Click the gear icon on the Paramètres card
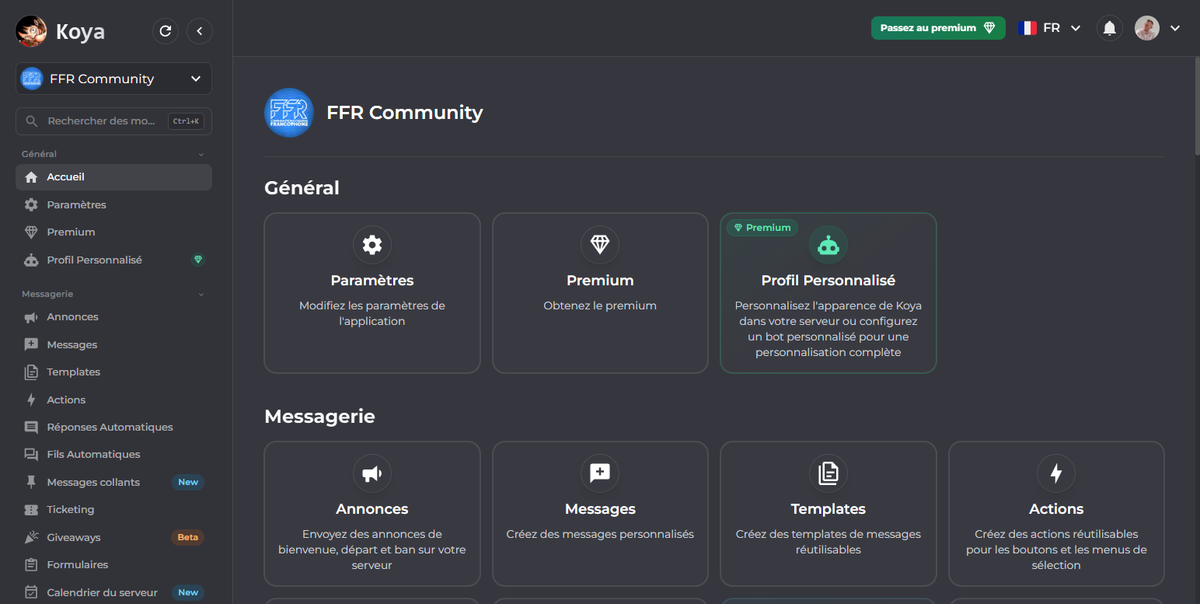The image size is (1200, 604). click(372, 245)
